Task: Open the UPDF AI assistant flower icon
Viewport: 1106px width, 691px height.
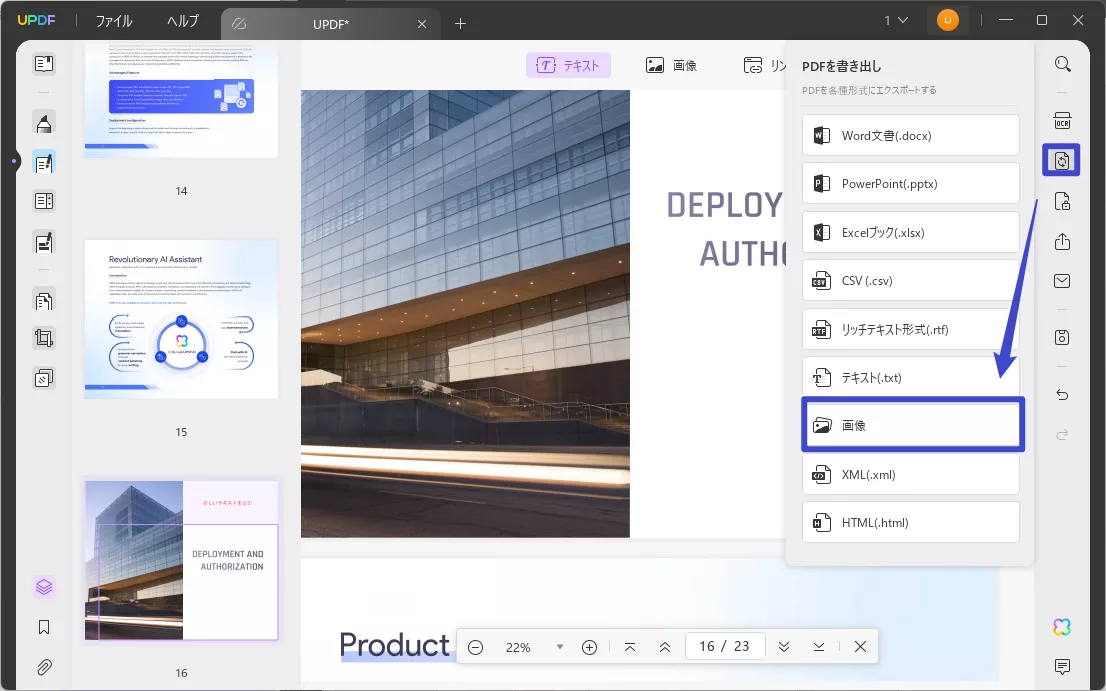Action: tap(1062, 627)
